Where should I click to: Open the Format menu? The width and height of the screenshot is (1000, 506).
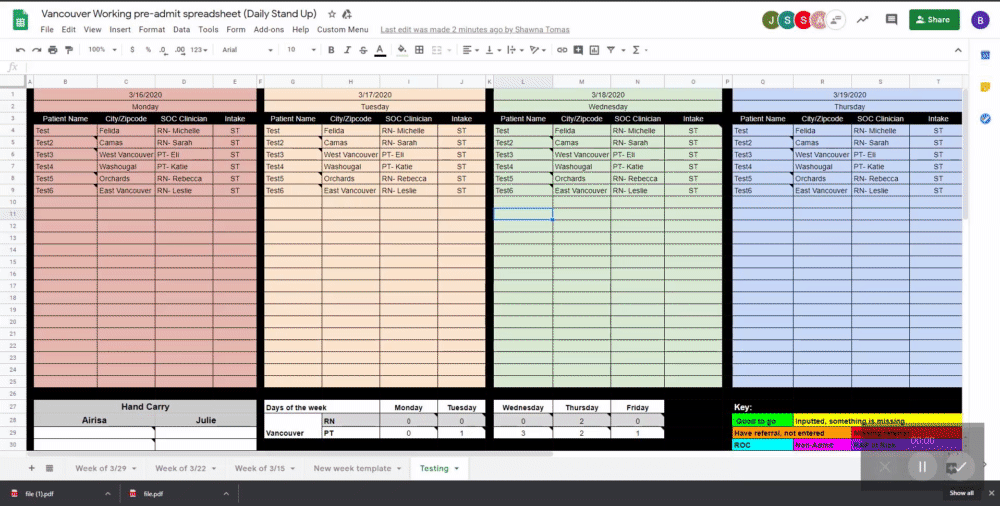pos(152,29)
